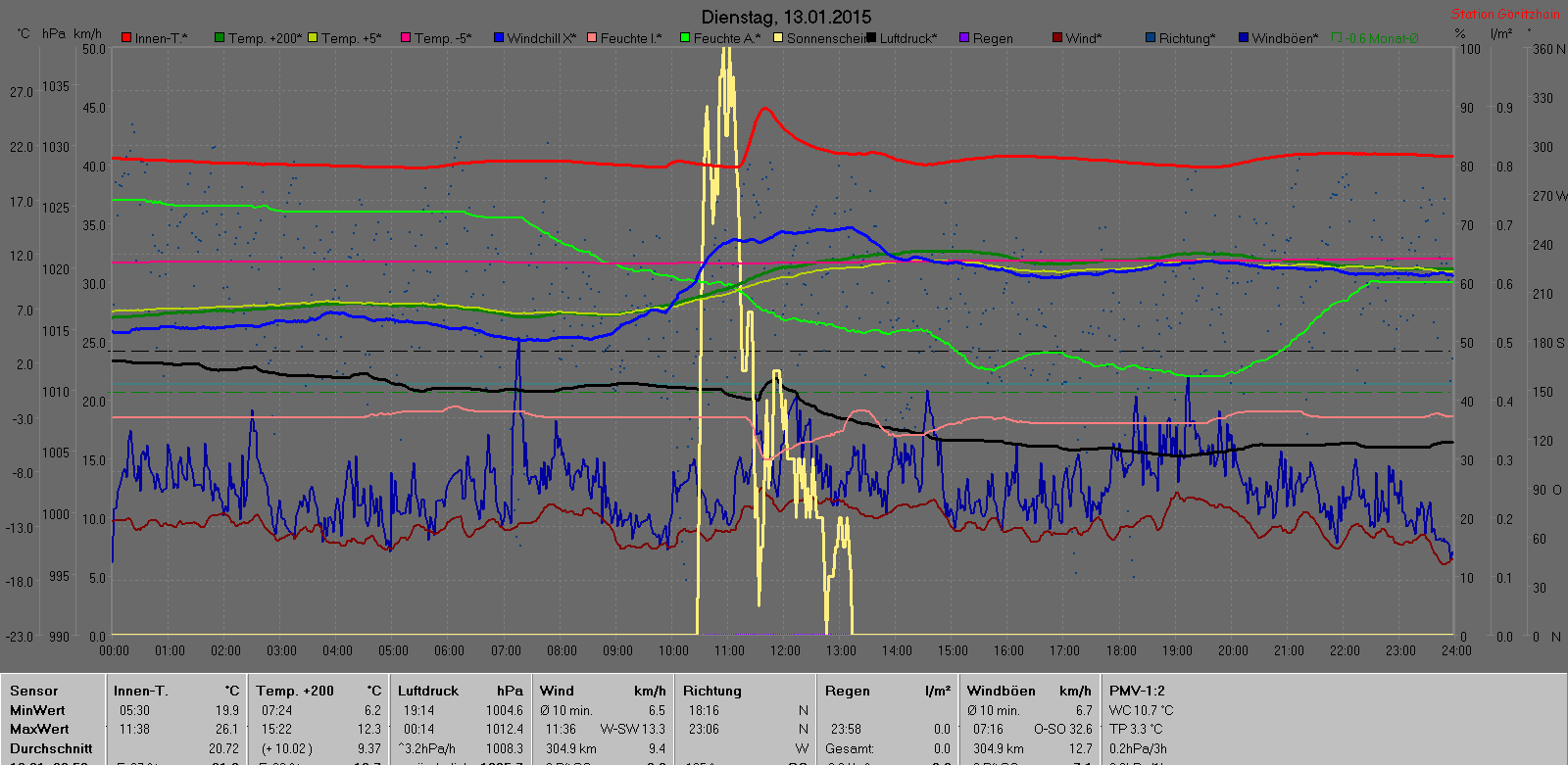Click the red Innen-T. legend swatch
The height and width of the screenshot is (765, 1568).
point(126,38)
